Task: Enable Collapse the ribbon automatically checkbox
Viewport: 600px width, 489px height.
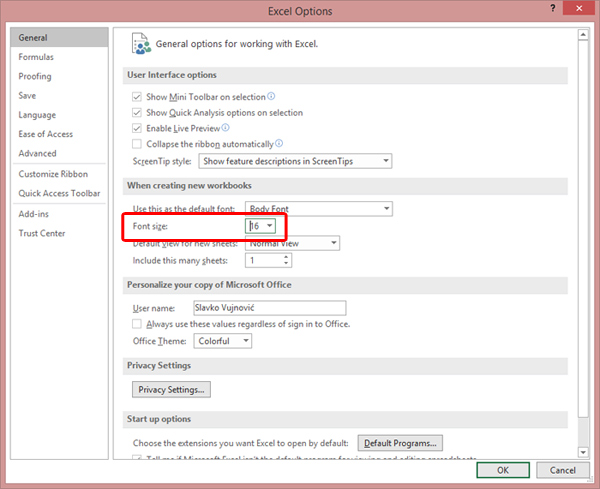Action: coord(137,145)
